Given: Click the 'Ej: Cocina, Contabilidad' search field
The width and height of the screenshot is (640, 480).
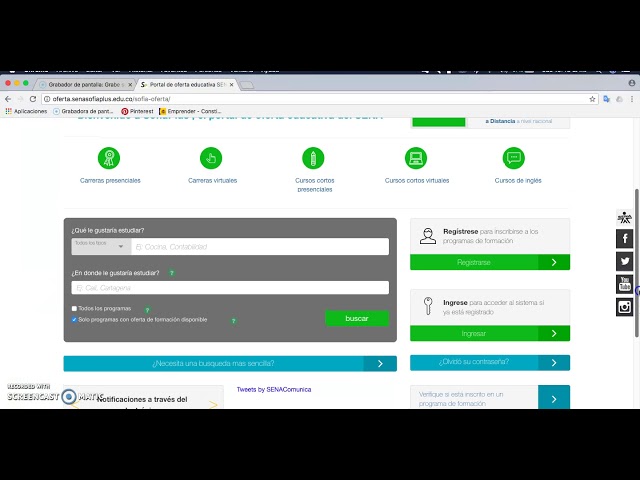Looking at the screenshot, I should coord(260,247).
